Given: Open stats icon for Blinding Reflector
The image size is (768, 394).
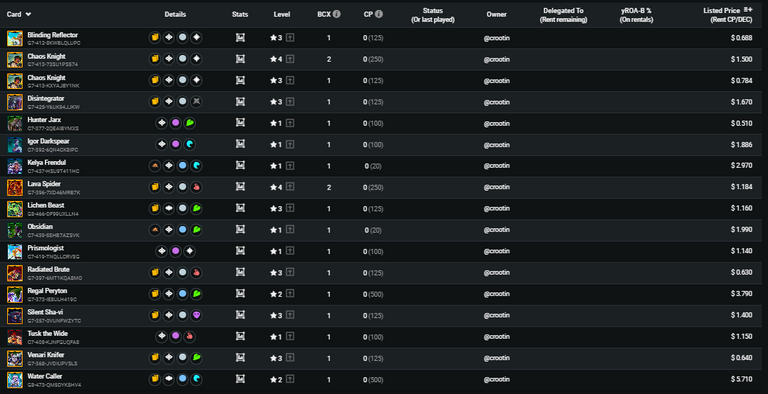Looking at the screenshot, I should pos(240,38).
